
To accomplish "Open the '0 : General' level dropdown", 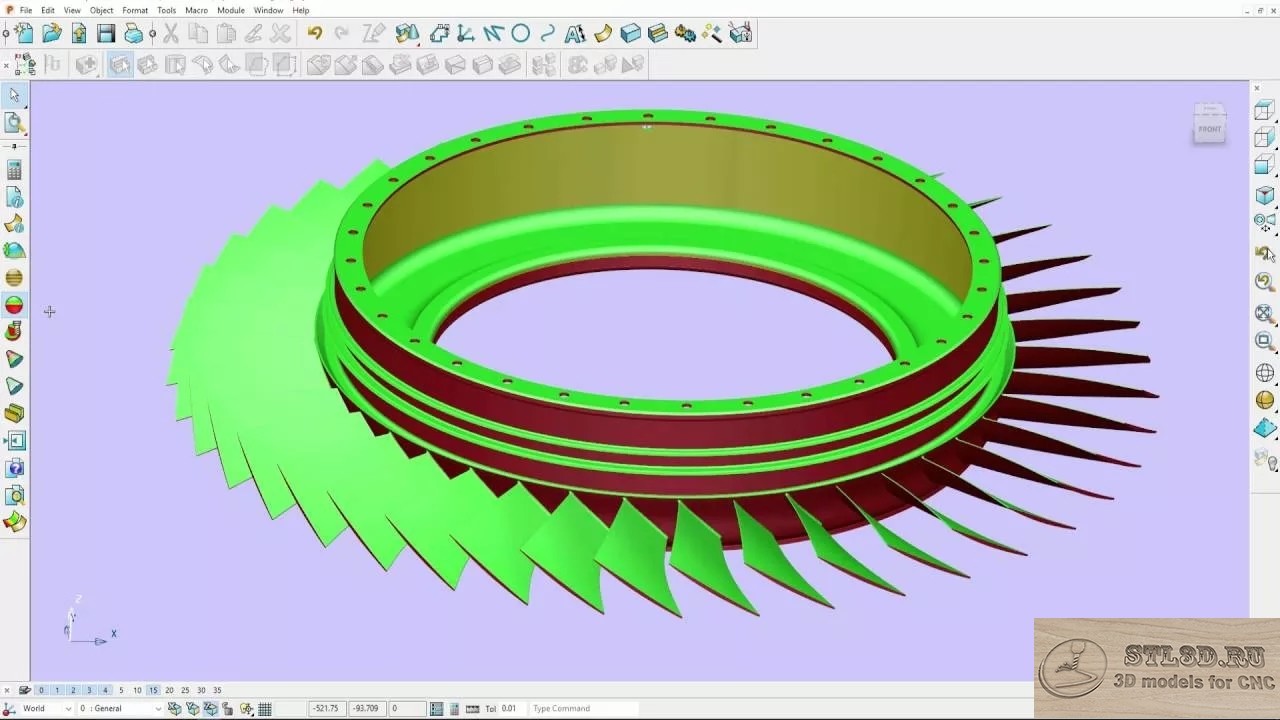I will [157, 709].
